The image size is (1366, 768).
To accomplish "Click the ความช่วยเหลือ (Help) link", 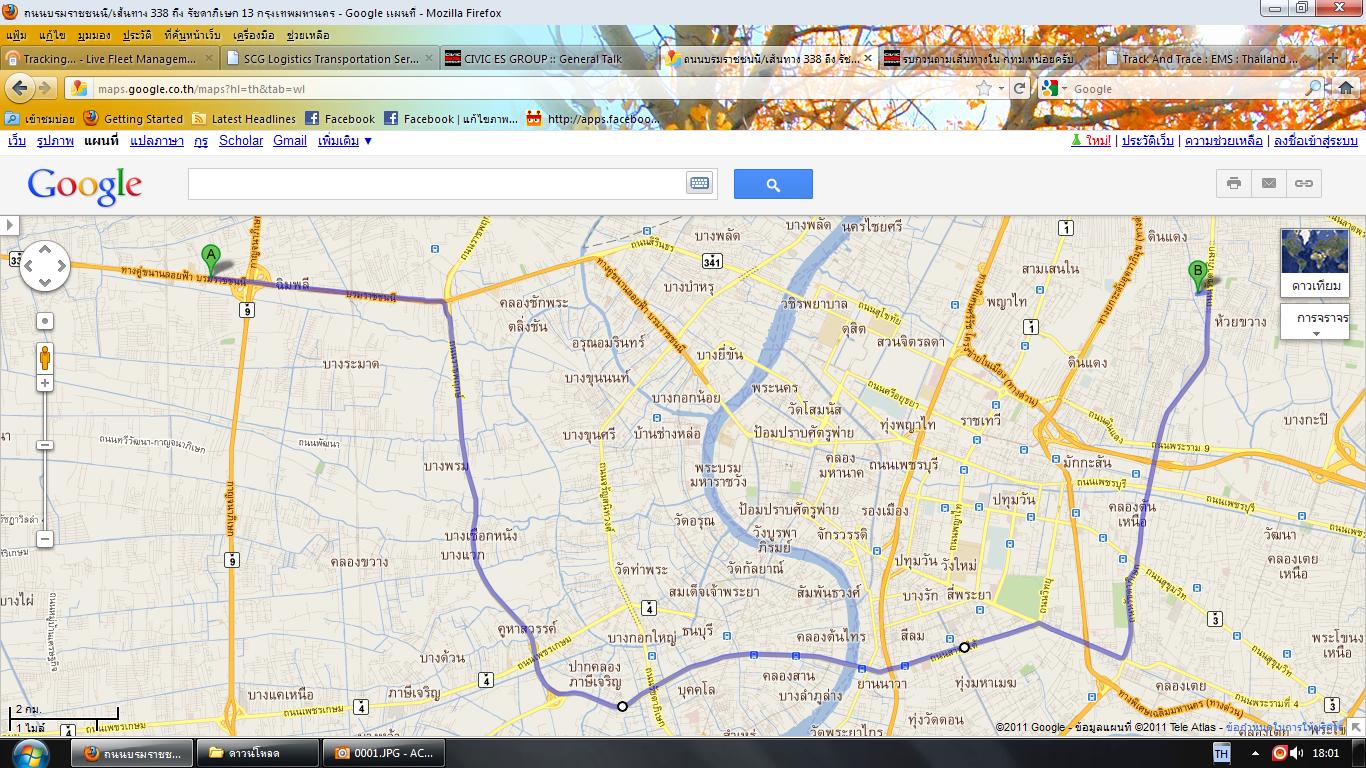I will [1224, 141].
